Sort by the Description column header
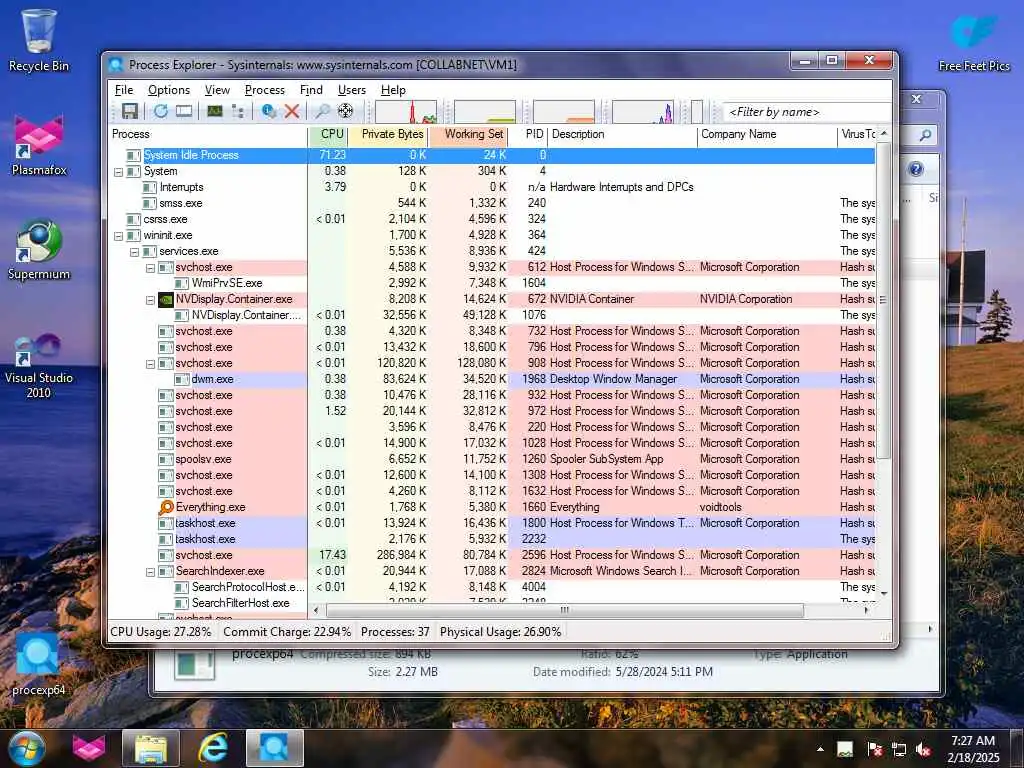This screenshot has height=768, width=1024. 622,135
